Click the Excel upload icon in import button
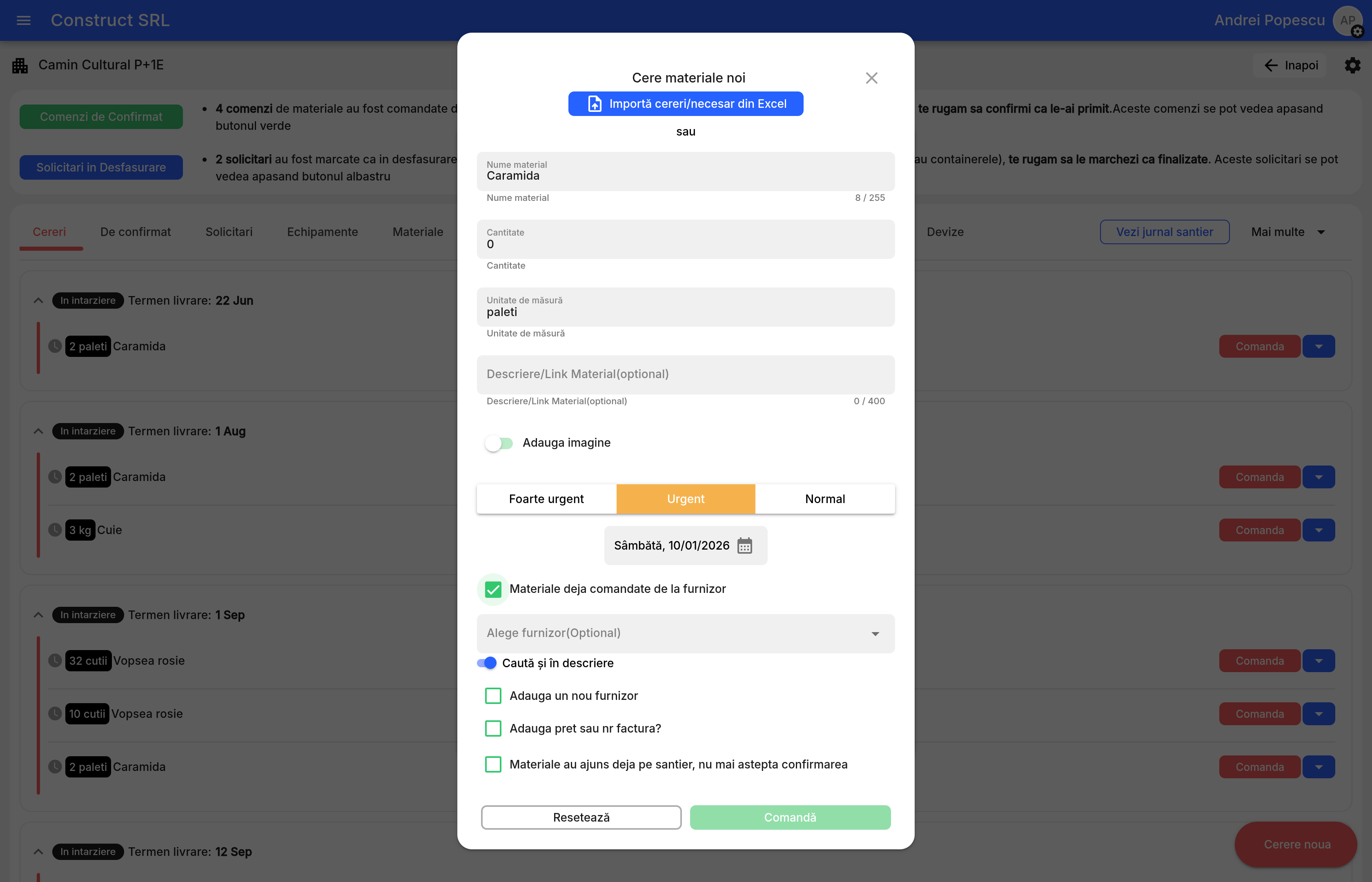1372x882 pixels. pyautogui.click(x=595, y=104)
